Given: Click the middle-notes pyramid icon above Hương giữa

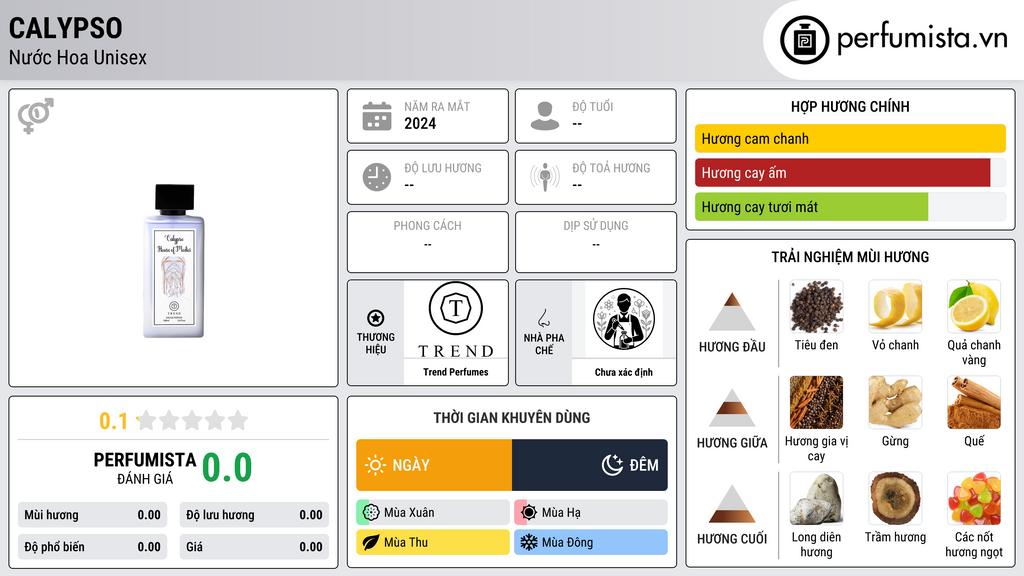Looking at the screenshot, I should (x=732, y=408).
